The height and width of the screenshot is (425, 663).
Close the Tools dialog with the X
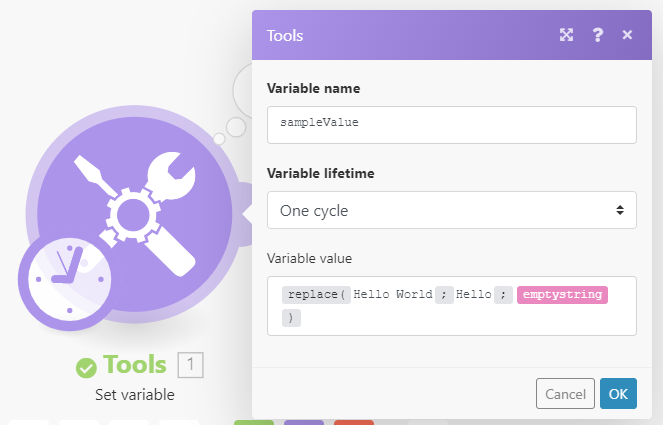[x=627, y=35]
